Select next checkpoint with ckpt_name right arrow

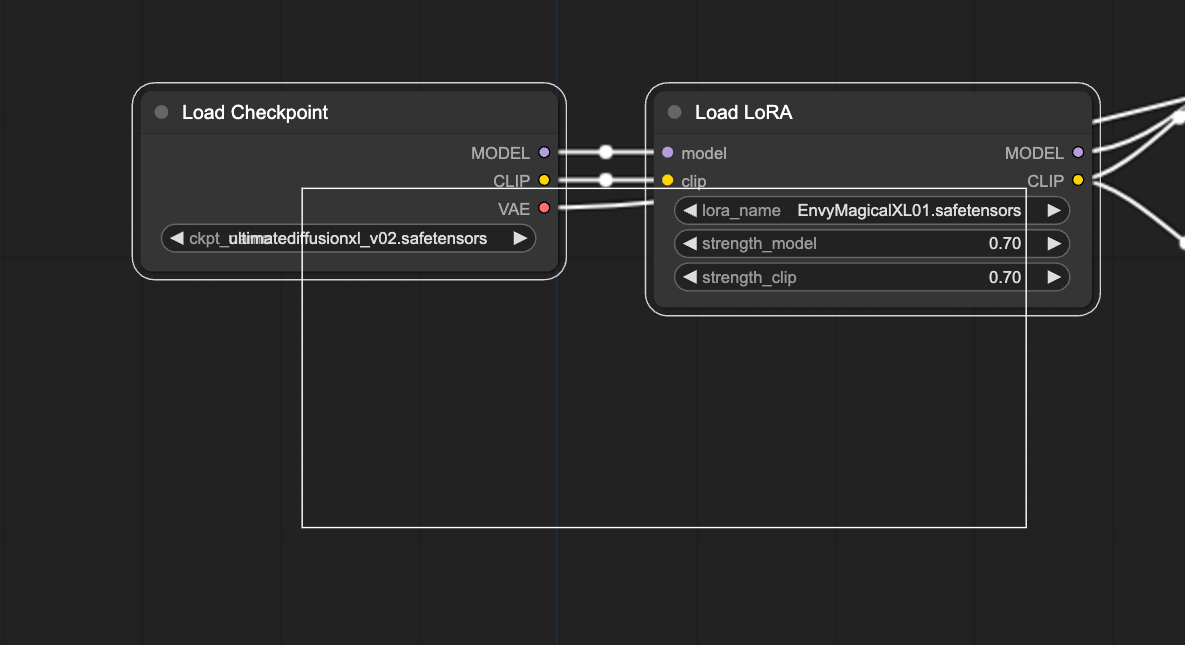tap(519, 238)
